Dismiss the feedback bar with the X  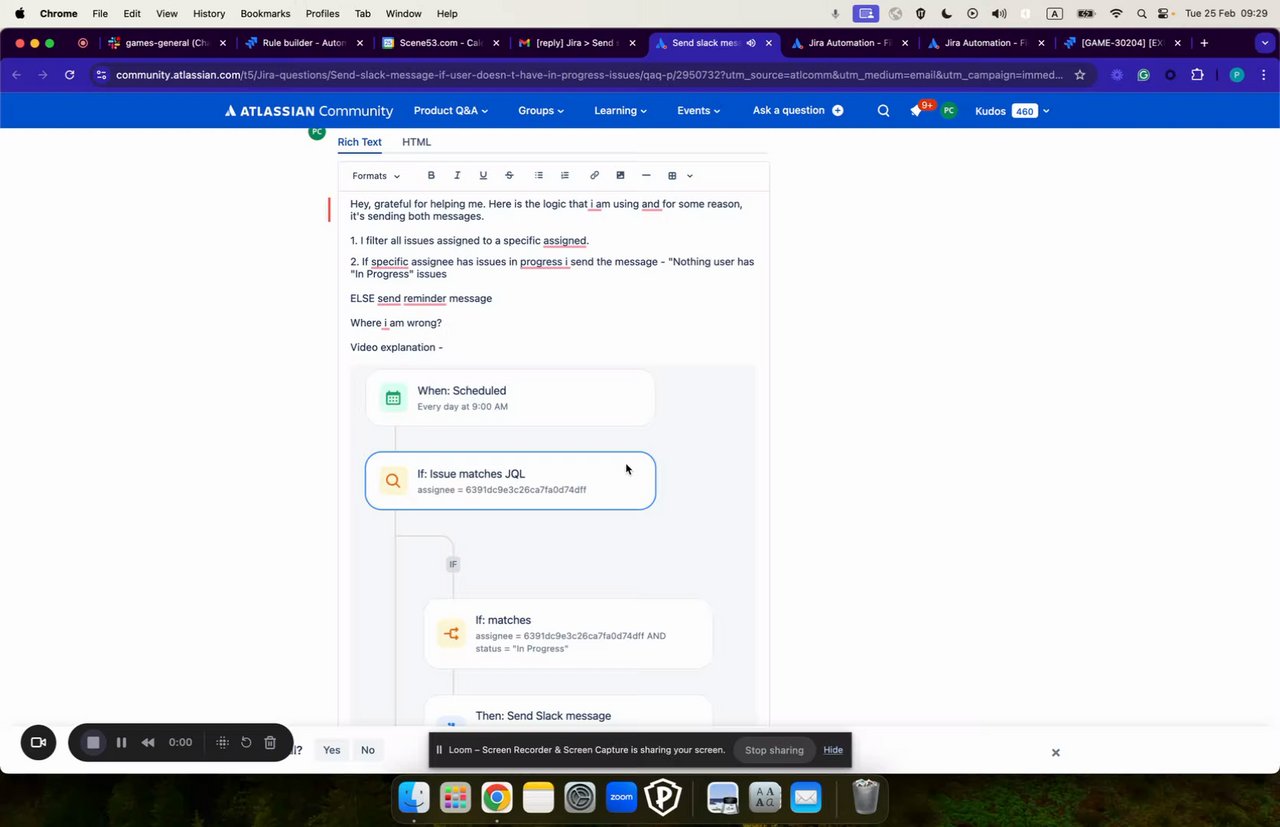click(x=1055, y=753)
